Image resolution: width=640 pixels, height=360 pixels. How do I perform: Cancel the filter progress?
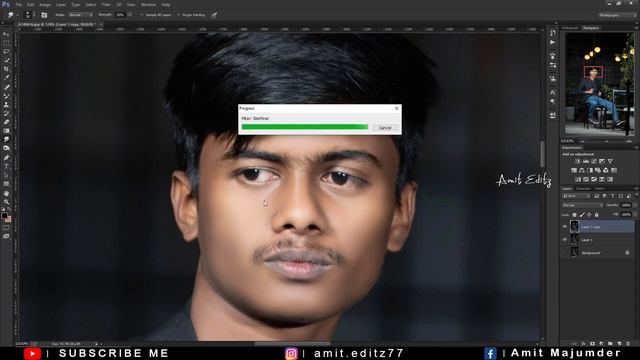click(x=385, y=128)
